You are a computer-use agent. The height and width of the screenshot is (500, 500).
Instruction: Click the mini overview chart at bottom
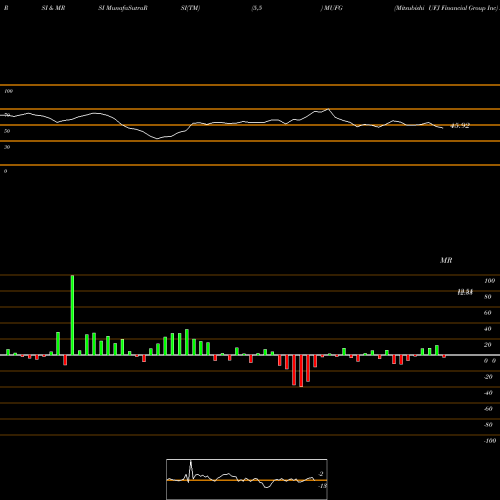coord(247,479)
